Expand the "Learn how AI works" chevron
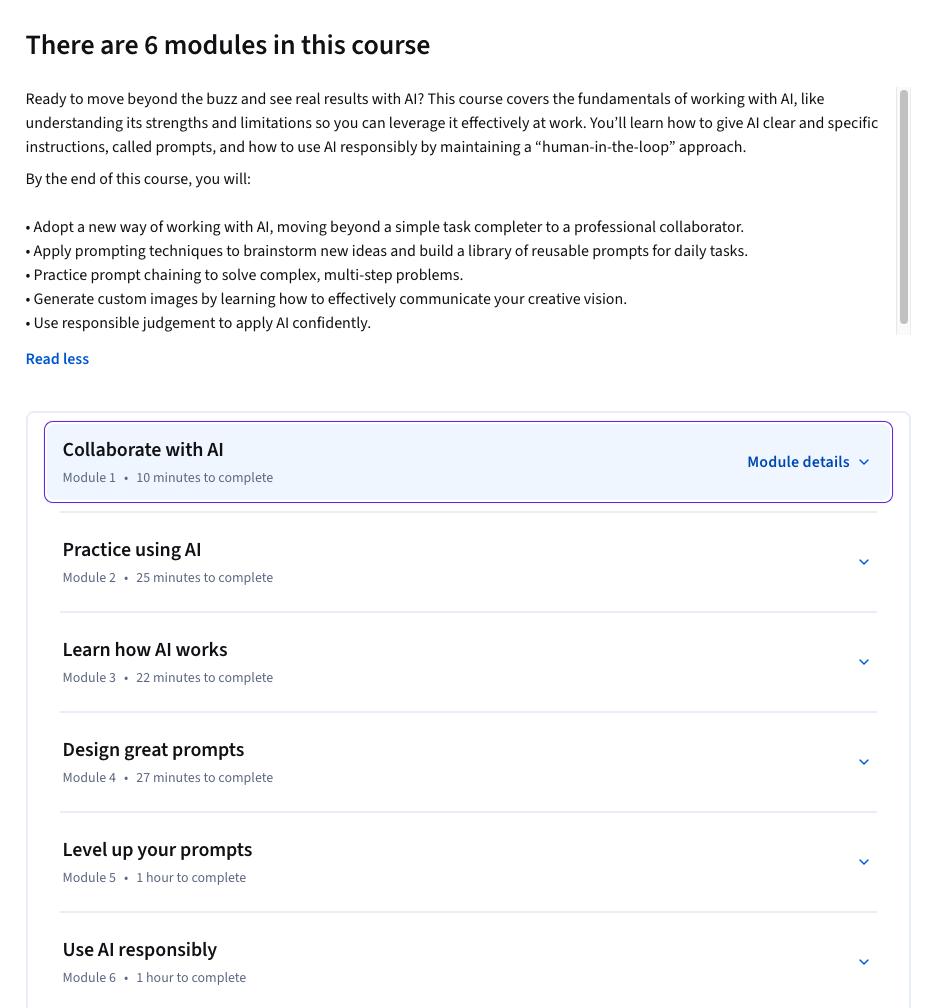The height and width of the screenshot is (1008, 928). [x=864, y=662]
